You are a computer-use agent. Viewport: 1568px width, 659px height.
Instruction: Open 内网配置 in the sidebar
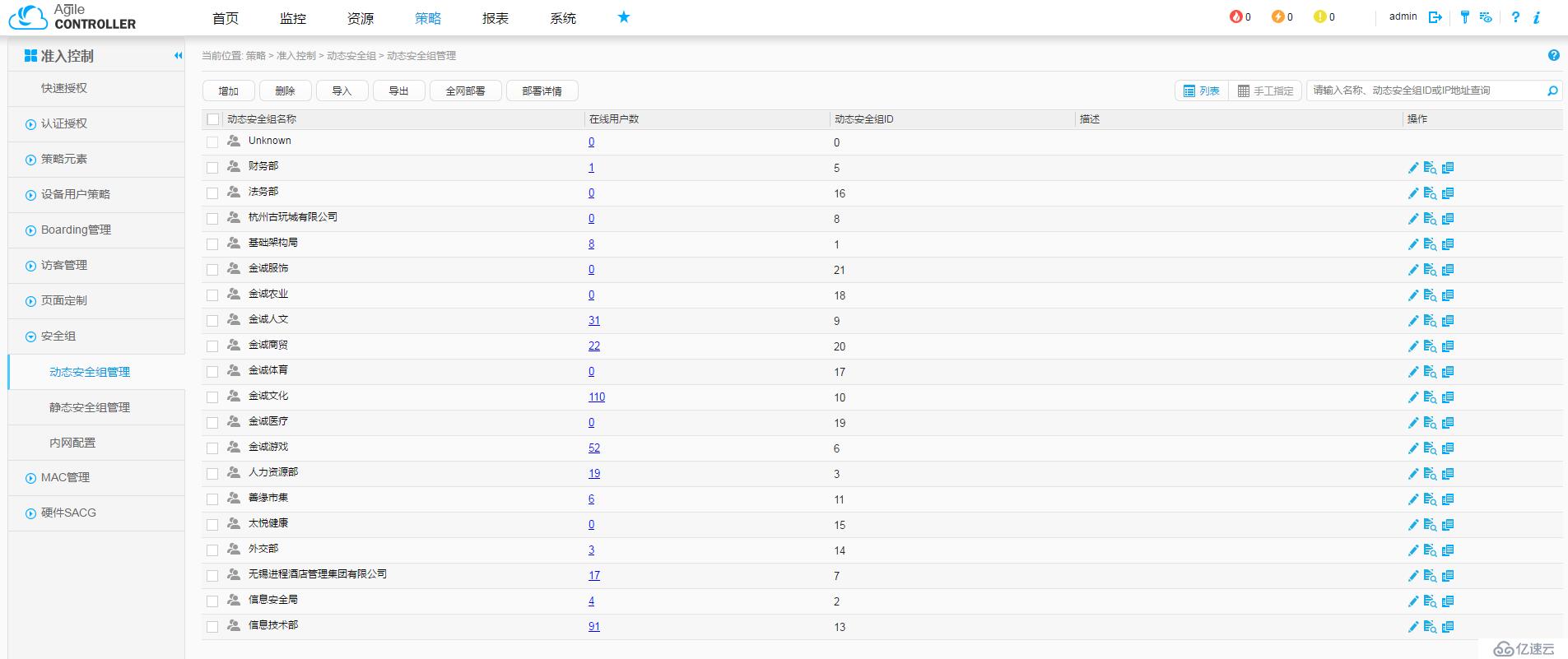point(72,443)
